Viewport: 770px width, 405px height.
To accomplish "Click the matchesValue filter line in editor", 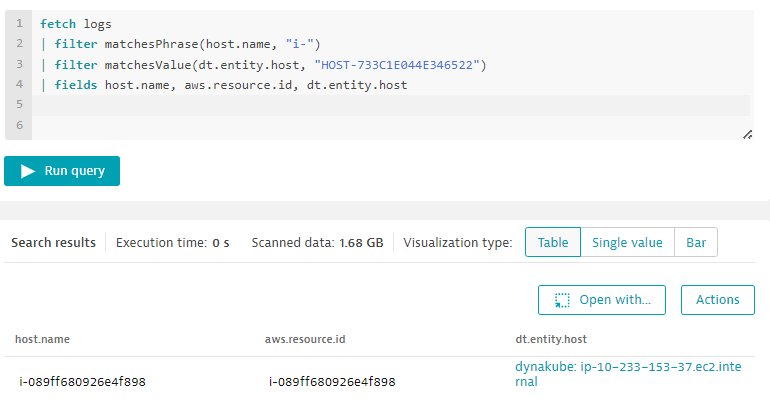I will click(x=260, y=65).
